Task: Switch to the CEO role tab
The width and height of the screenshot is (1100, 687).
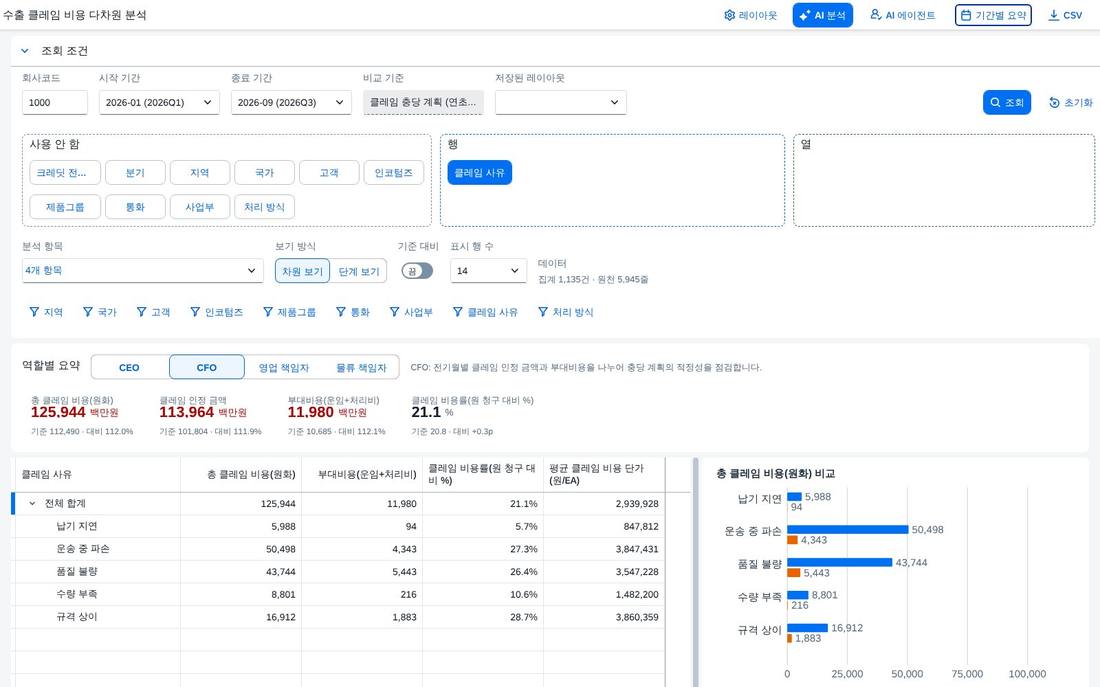Action: (x=129, y=367)
